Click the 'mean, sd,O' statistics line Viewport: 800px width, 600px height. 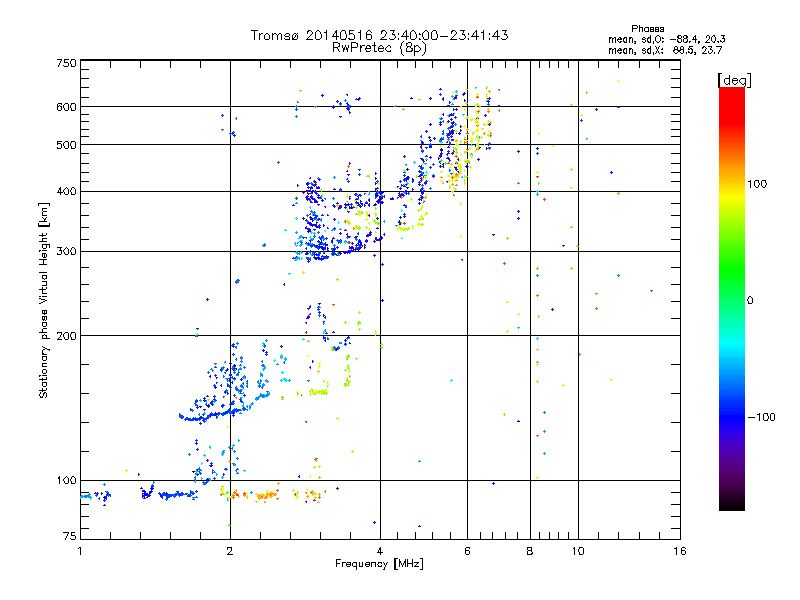[666, 39]
